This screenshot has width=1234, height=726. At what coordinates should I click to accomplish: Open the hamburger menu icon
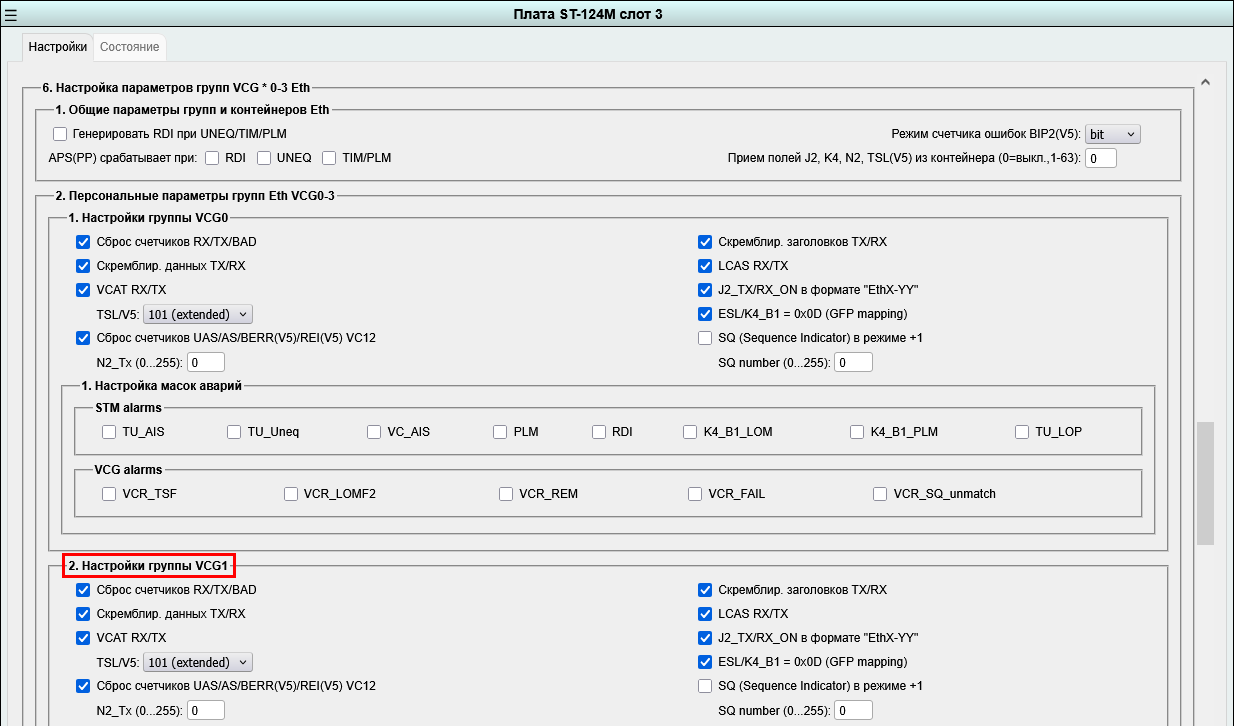(11, 14)
